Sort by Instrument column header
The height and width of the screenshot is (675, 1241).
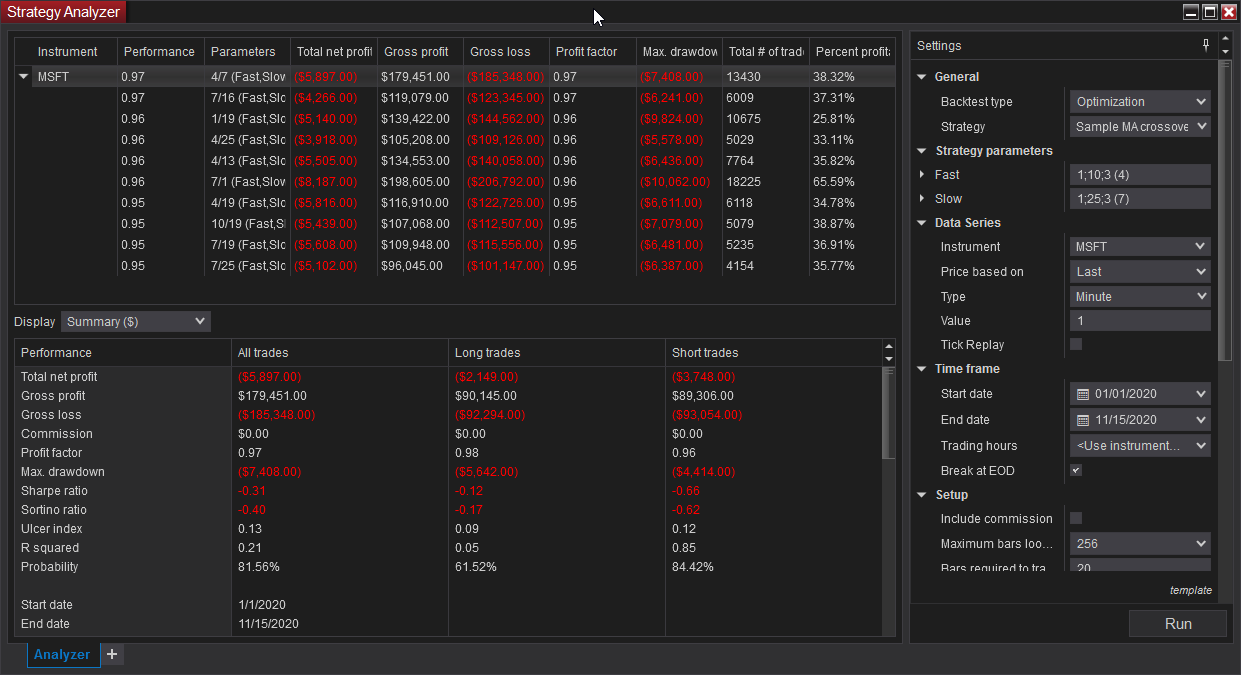(x=67, y=52)
